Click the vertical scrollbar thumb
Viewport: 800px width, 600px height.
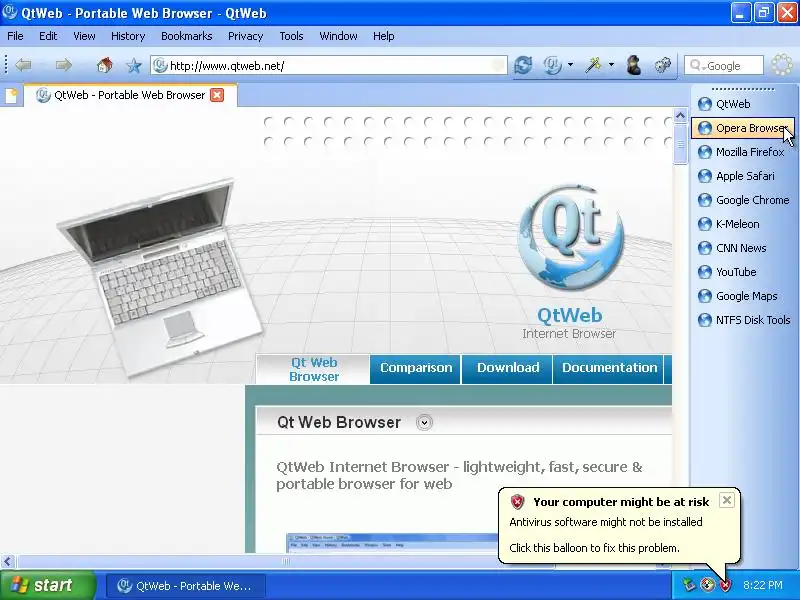pos(680,144)
